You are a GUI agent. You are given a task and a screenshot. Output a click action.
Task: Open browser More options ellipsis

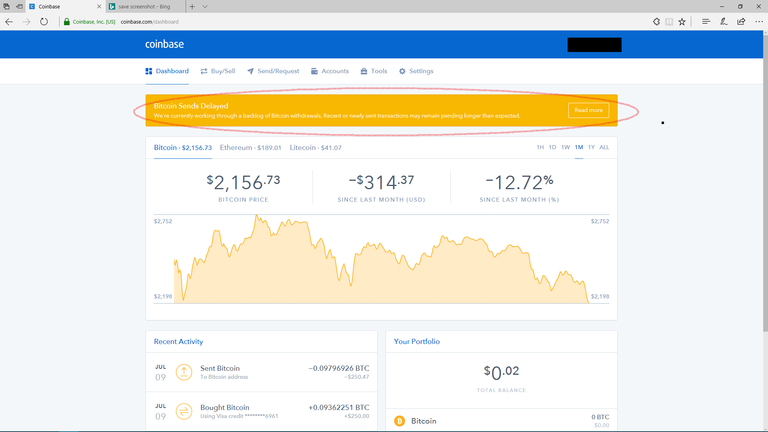(x=759, y=22)
